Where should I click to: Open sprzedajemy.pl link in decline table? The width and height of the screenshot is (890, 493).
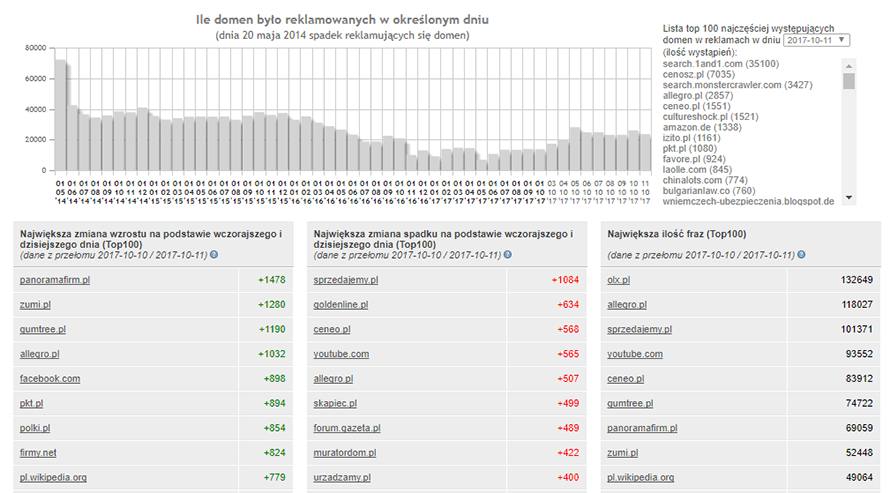click(346, 280)
